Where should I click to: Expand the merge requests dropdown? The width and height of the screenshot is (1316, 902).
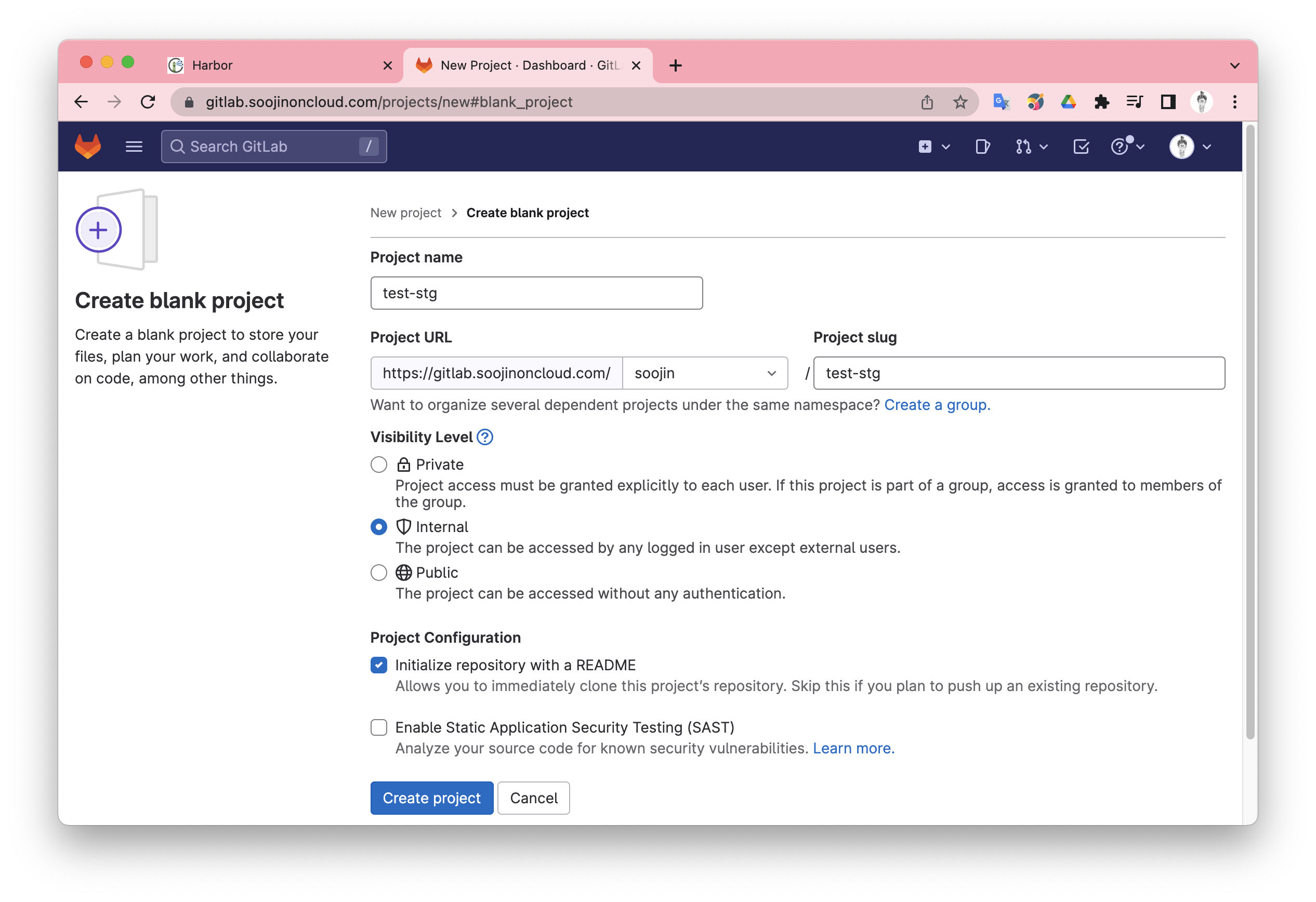coord(1031,147)
